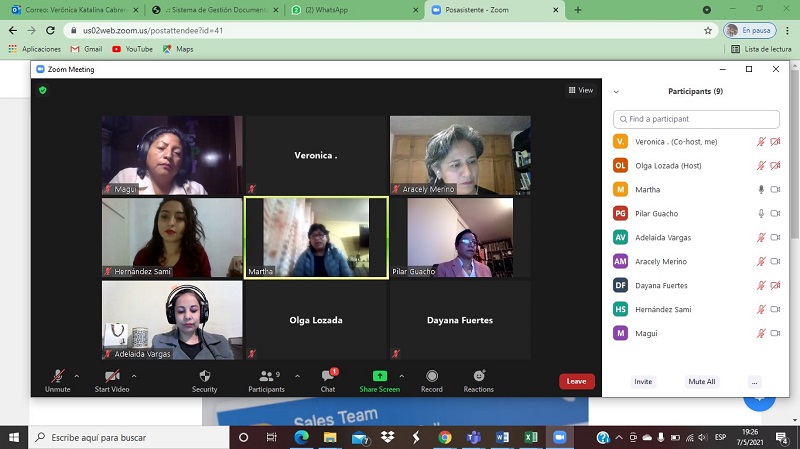The height and width of the screenshot is (449, 800).
Task: Toggle Start Video camera button
Action: pyautogui.click(x=111, y=377)
